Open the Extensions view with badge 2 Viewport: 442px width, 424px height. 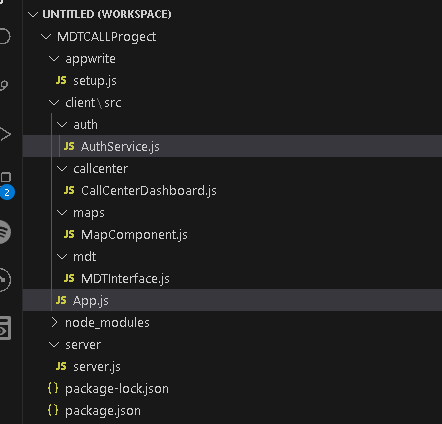(6, 185)
